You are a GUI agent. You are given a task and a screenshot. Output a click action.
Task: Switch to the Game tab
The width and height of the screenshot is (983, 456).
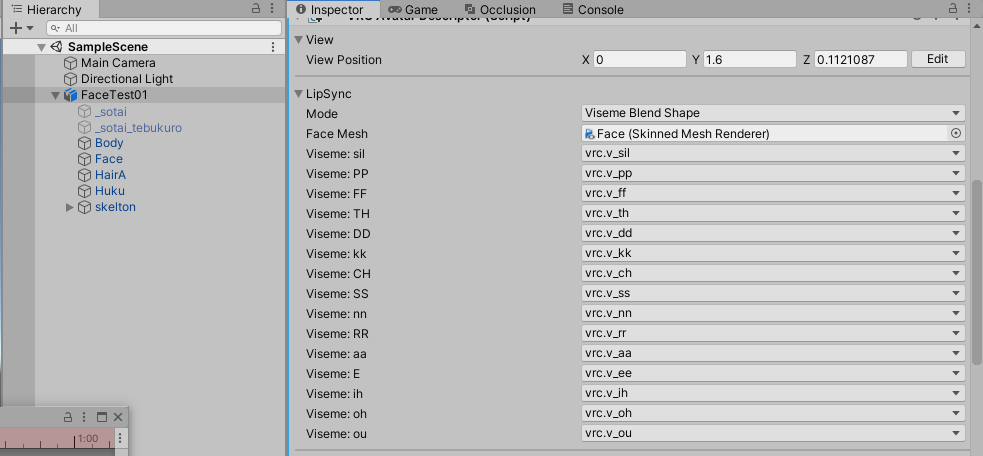click(413, 9)
